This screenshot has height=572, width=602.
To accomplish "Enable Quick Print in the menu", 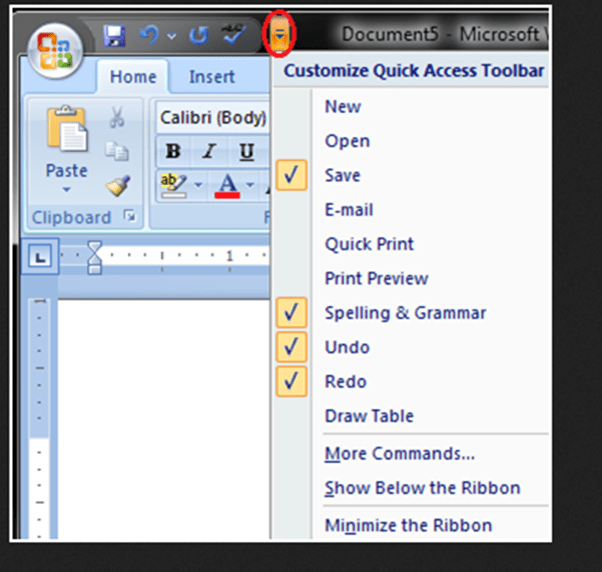I will [411, 244].
